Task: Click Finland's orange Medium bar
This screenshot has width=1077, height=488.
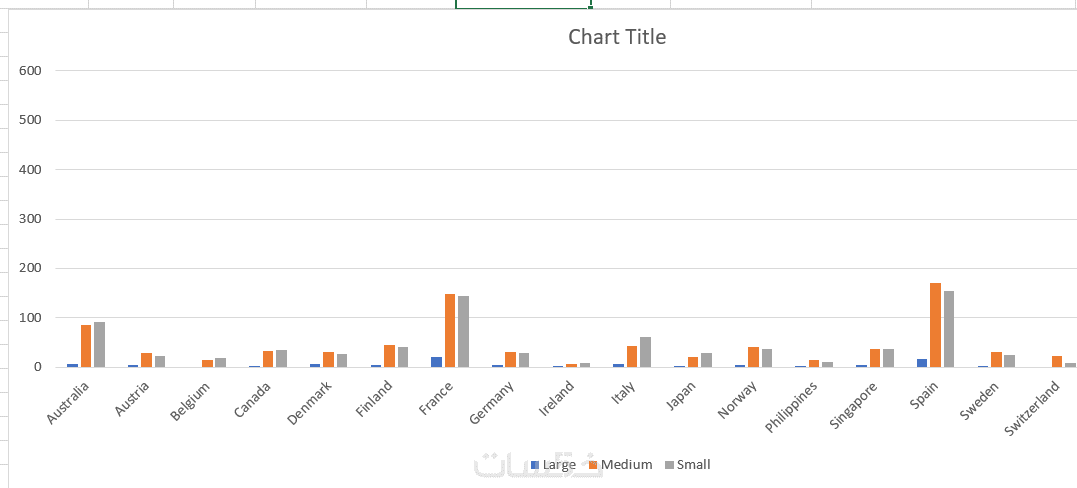Action: (x=390, y=356)
